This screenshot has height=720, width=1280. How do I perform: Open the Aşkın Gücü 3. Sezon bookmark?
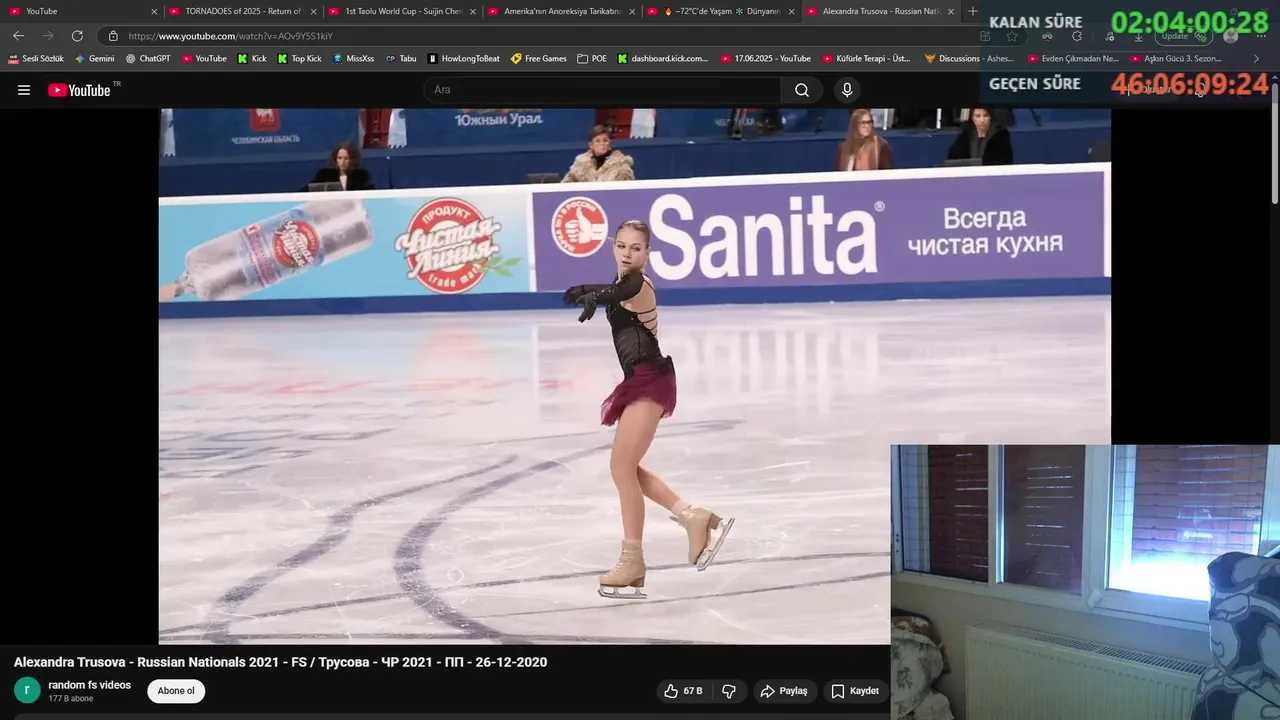1176,59
